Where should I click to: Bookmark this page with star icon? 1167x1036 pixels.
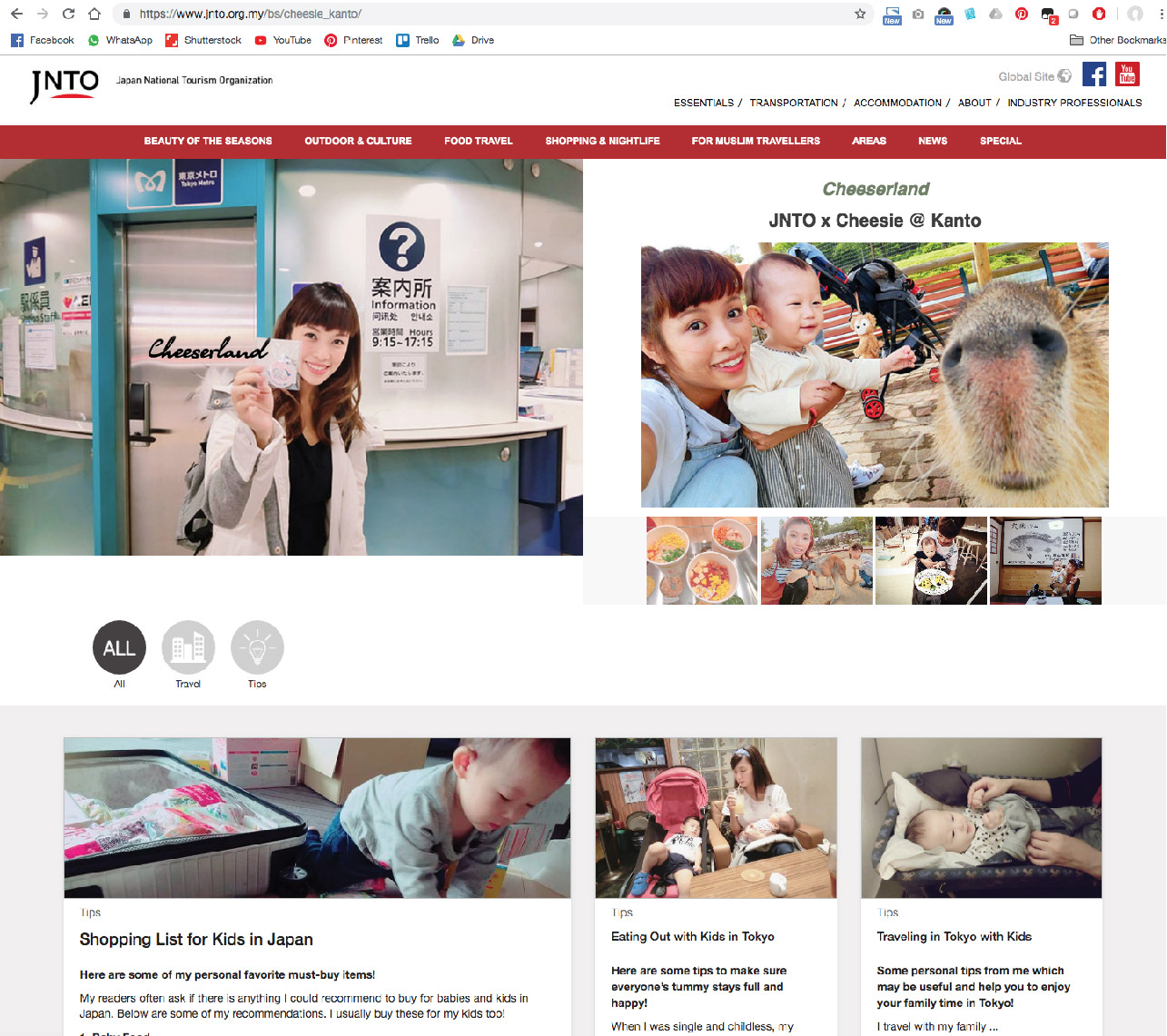(860, 14)
